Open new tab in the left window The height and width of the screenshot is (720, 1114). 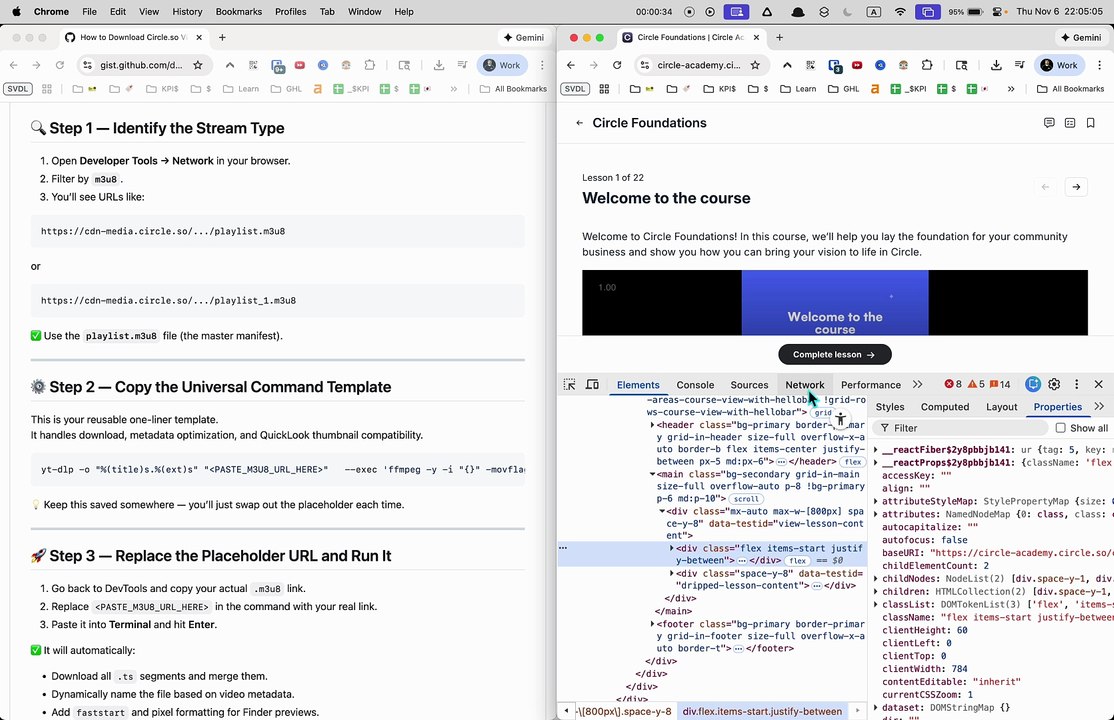pos(222,38)
